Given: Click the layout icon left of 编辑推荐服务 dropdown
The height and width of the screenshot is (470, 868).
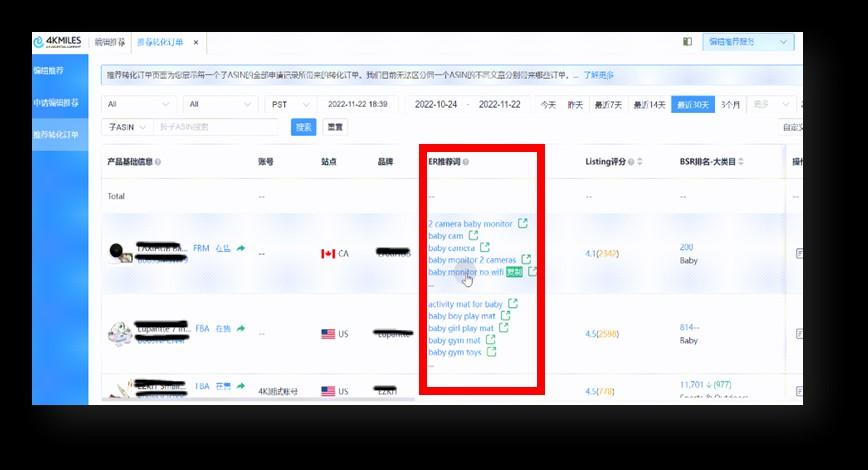Looking at the screenshot, I should pyautogui.click(x=687, y=43).
